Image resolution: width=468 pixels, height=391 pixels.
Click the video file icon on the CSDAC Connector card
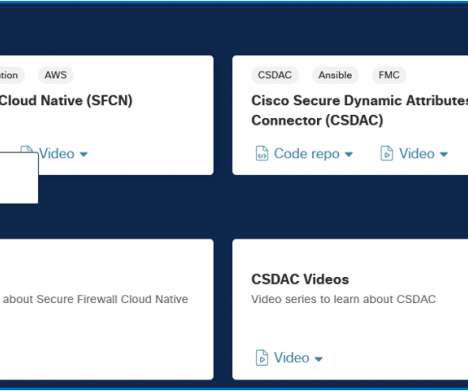point(387,154)
